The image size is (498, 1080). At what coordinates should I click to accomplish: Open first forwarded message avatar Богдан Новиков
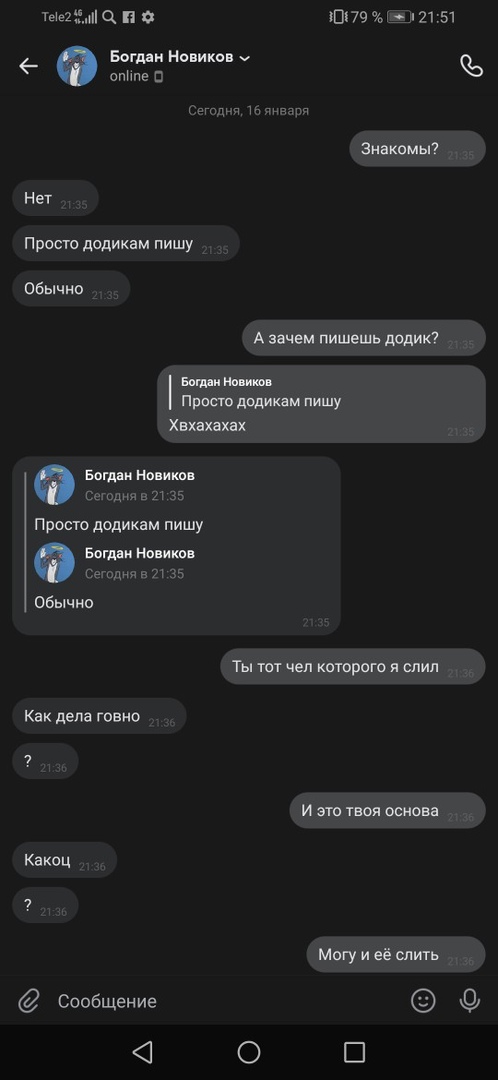click(x=54, y=485)
